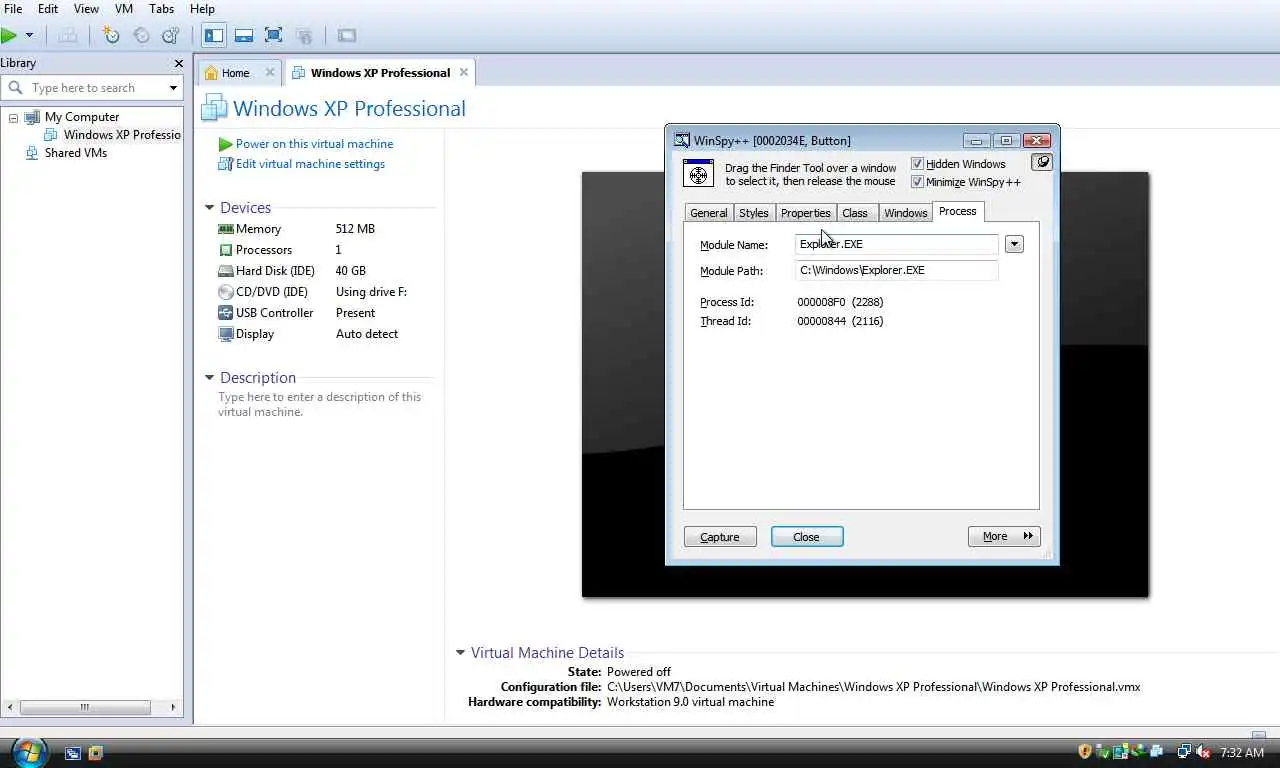Close the Windows XP Professional tab
Screen dimensions: 1280x768
[x=463, y=73]
